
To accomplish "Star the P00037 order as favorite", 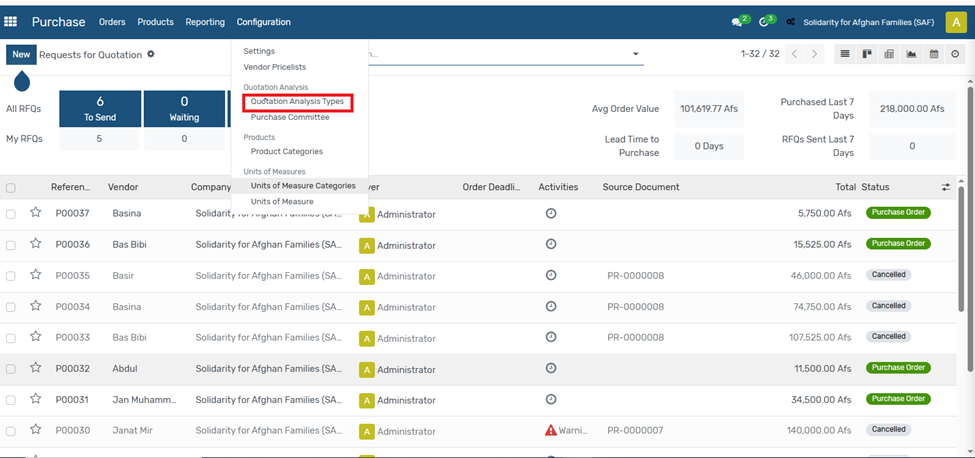I will (35, 213).
